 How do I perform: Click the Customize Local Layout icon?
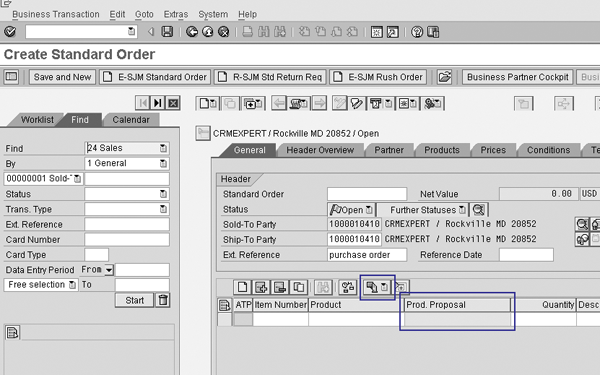[x=433, y=32]
